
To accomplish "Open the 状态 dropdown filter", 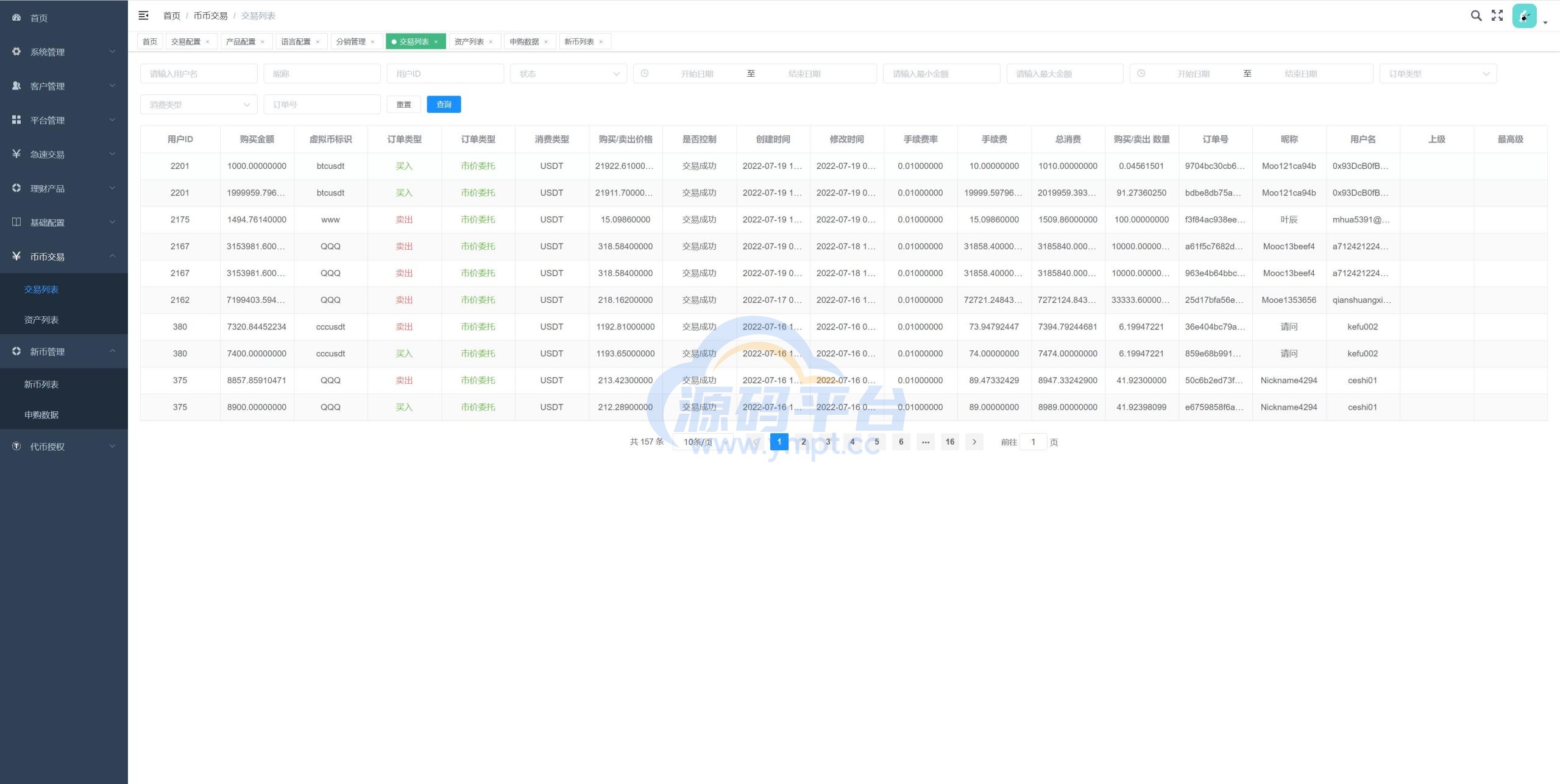I will coord(568,74).
